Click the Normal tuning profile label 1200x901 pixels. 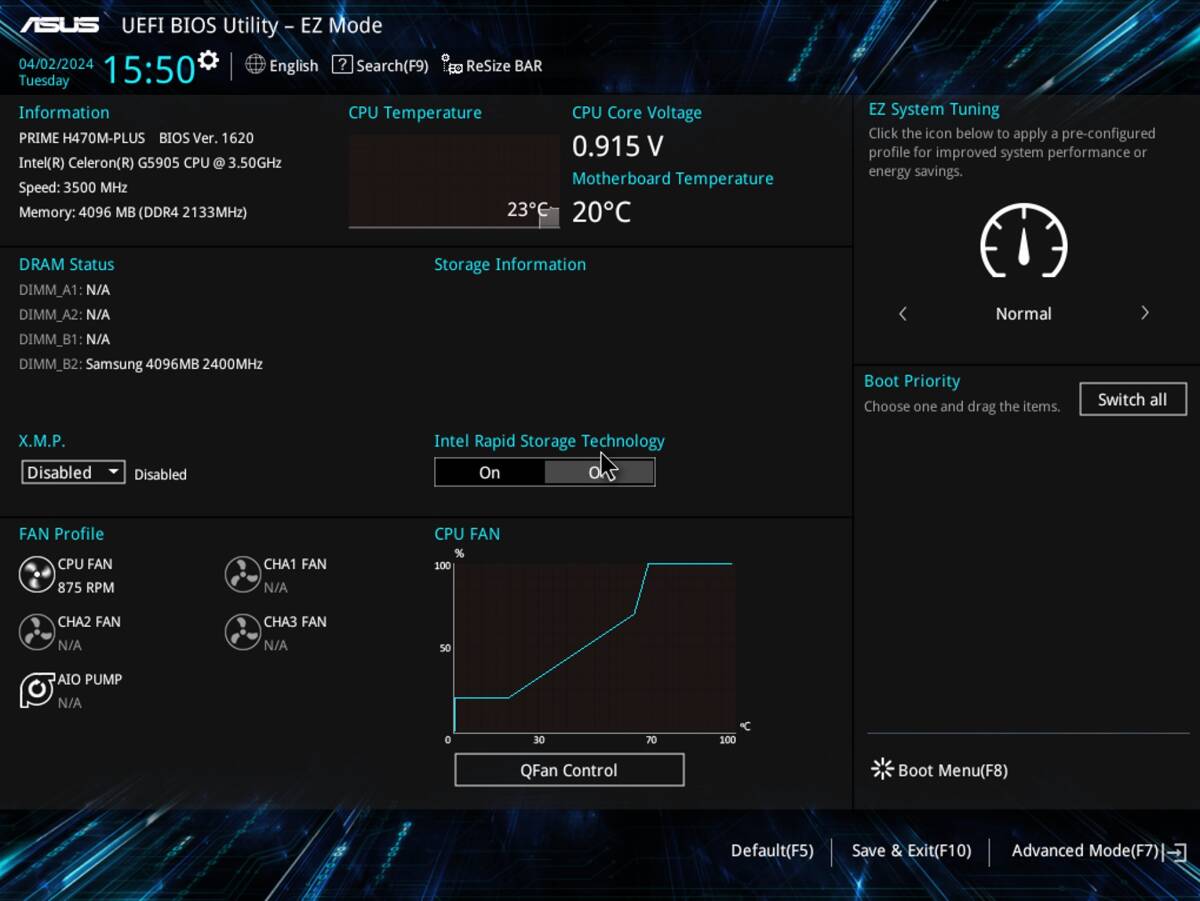pyautogui.click(x=1023, y=314)
